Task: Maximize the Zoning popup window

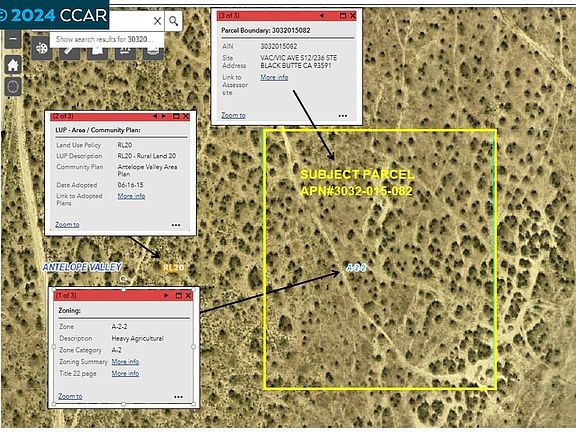Action: point(179,295)
